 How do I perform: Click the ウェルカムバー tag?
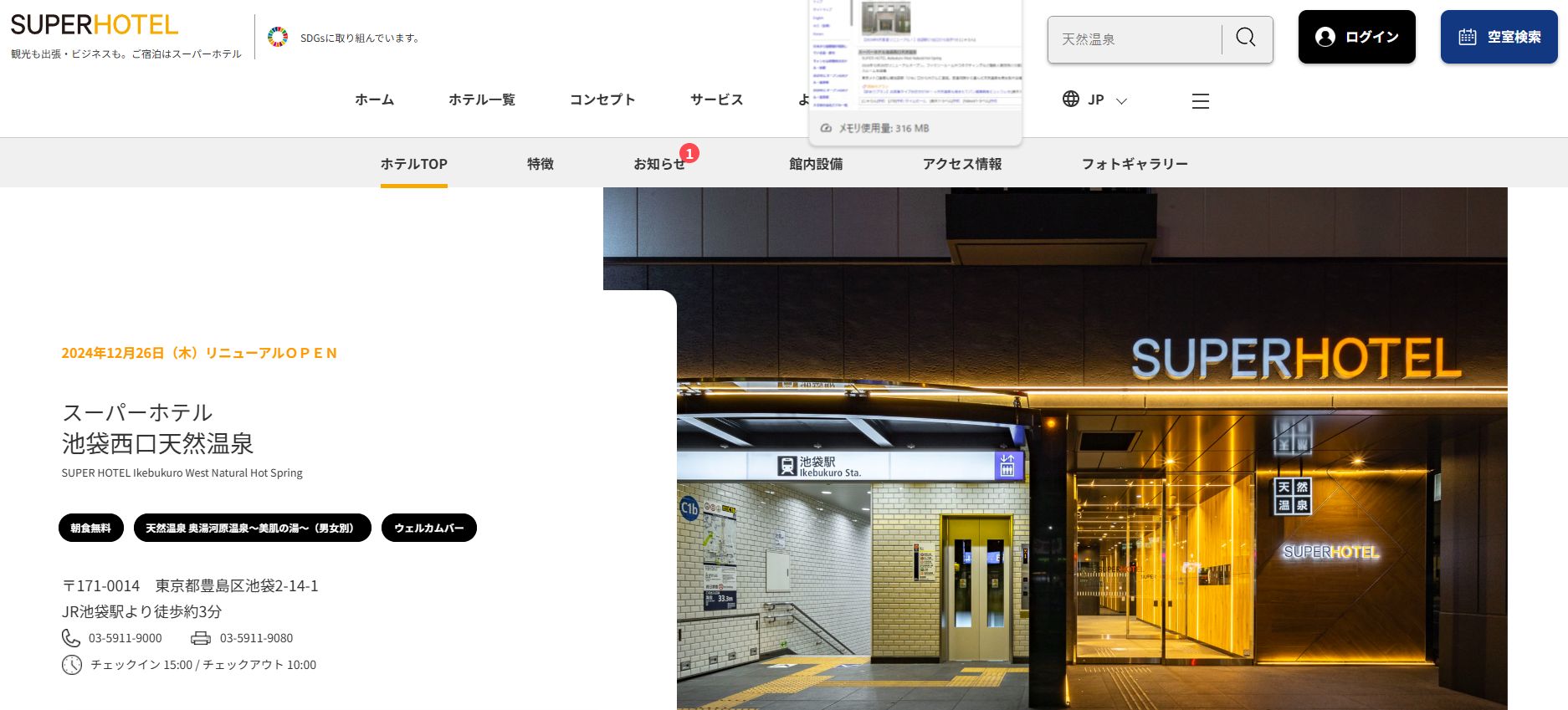429,528
